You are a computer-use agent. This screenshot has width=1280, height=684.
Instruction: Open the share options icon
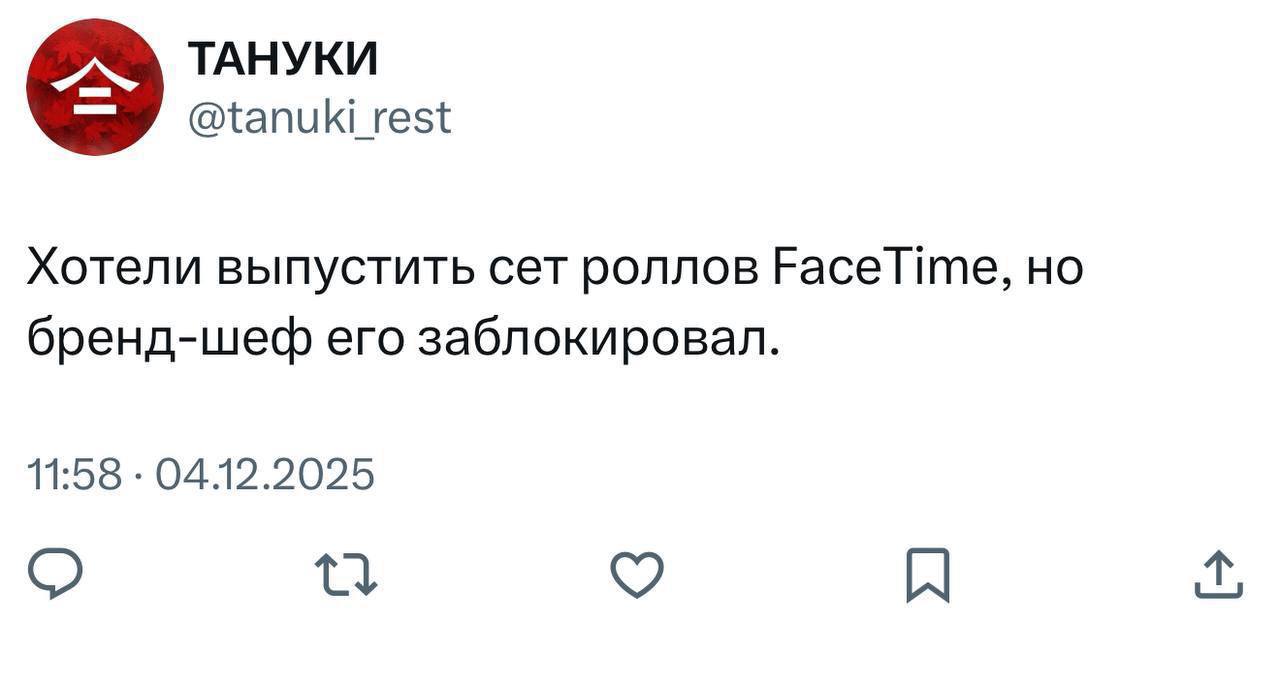1219,577
